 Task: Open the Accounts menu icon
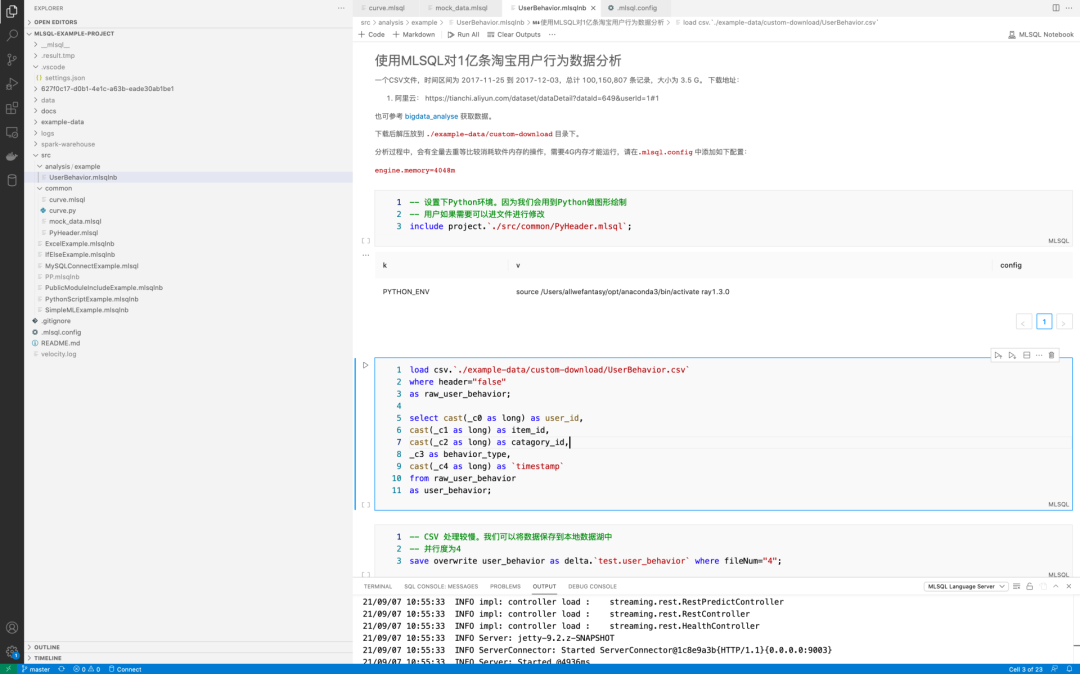point(12,627)
